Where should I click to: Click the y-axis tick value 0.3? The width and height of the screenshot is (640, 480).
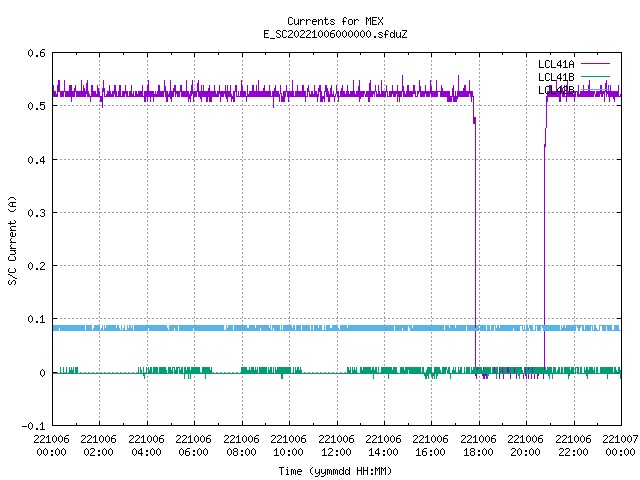click(x=36, y=213)
